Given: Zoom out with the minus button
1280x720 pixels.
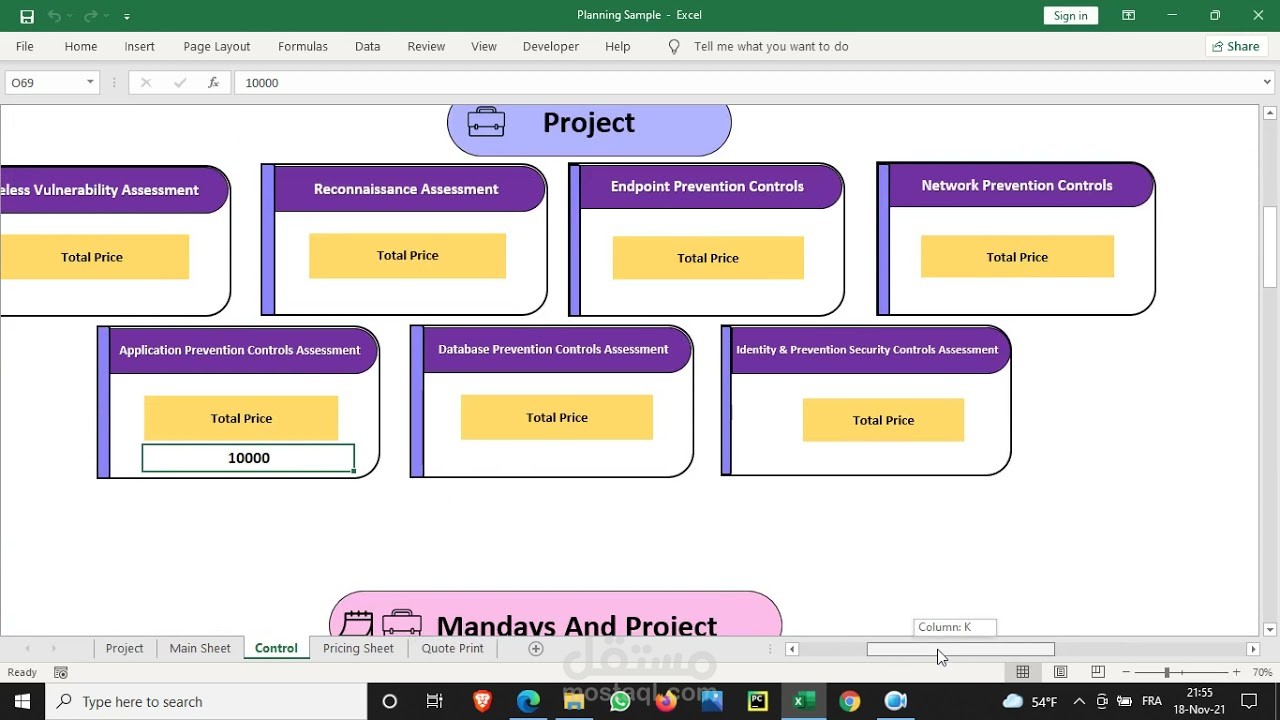Looking at the screenshot, I should point(1126,672).
